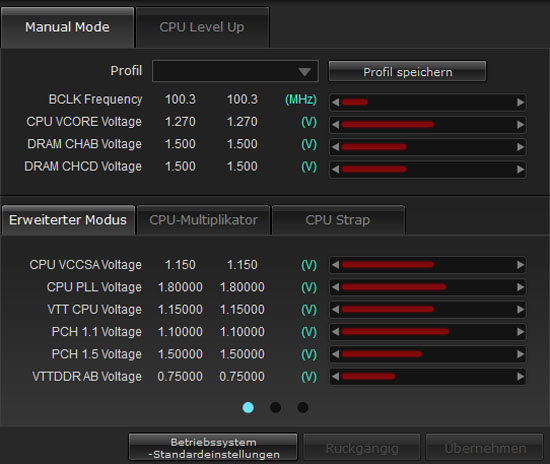Select the Erweiterter Modus tab

tap(68, 220)
